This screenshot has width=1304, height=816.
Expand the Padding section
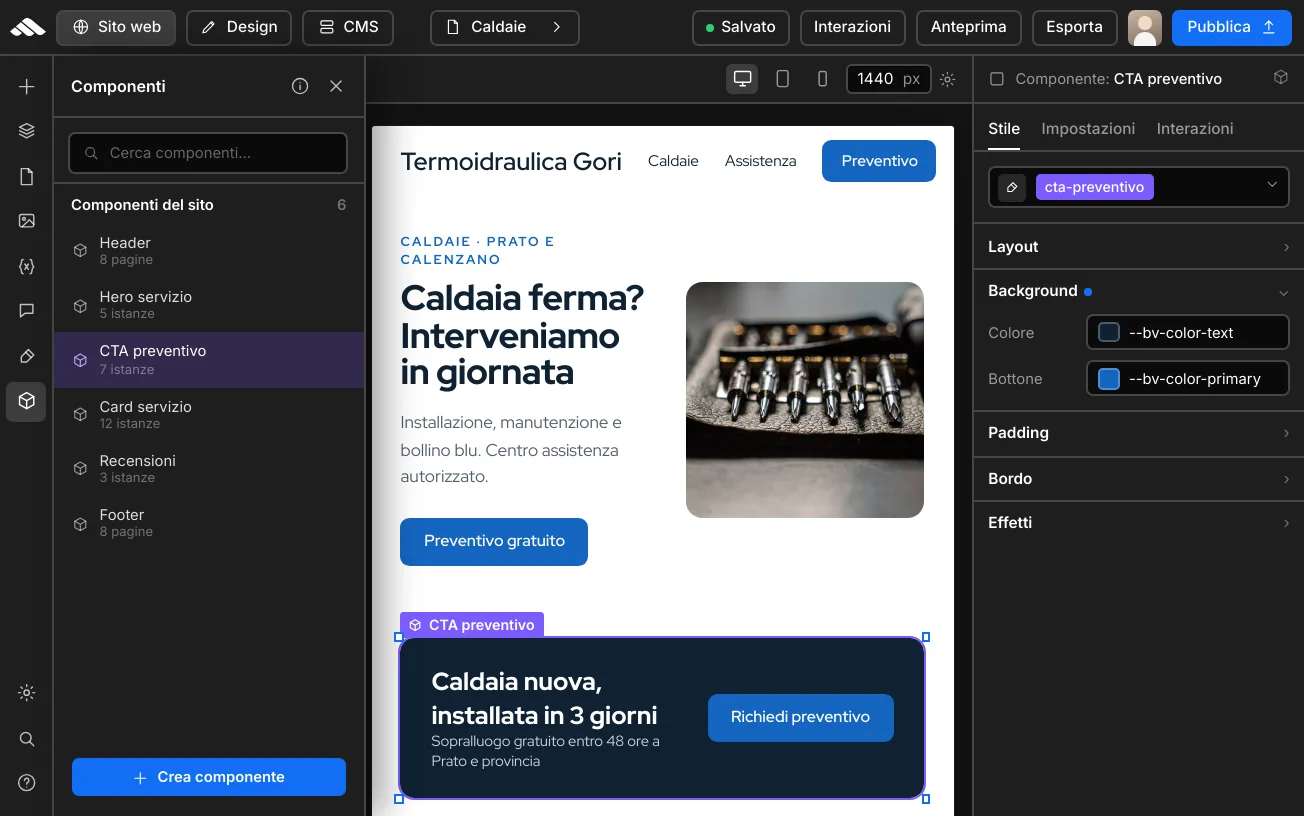click(x=1139, y=433)
